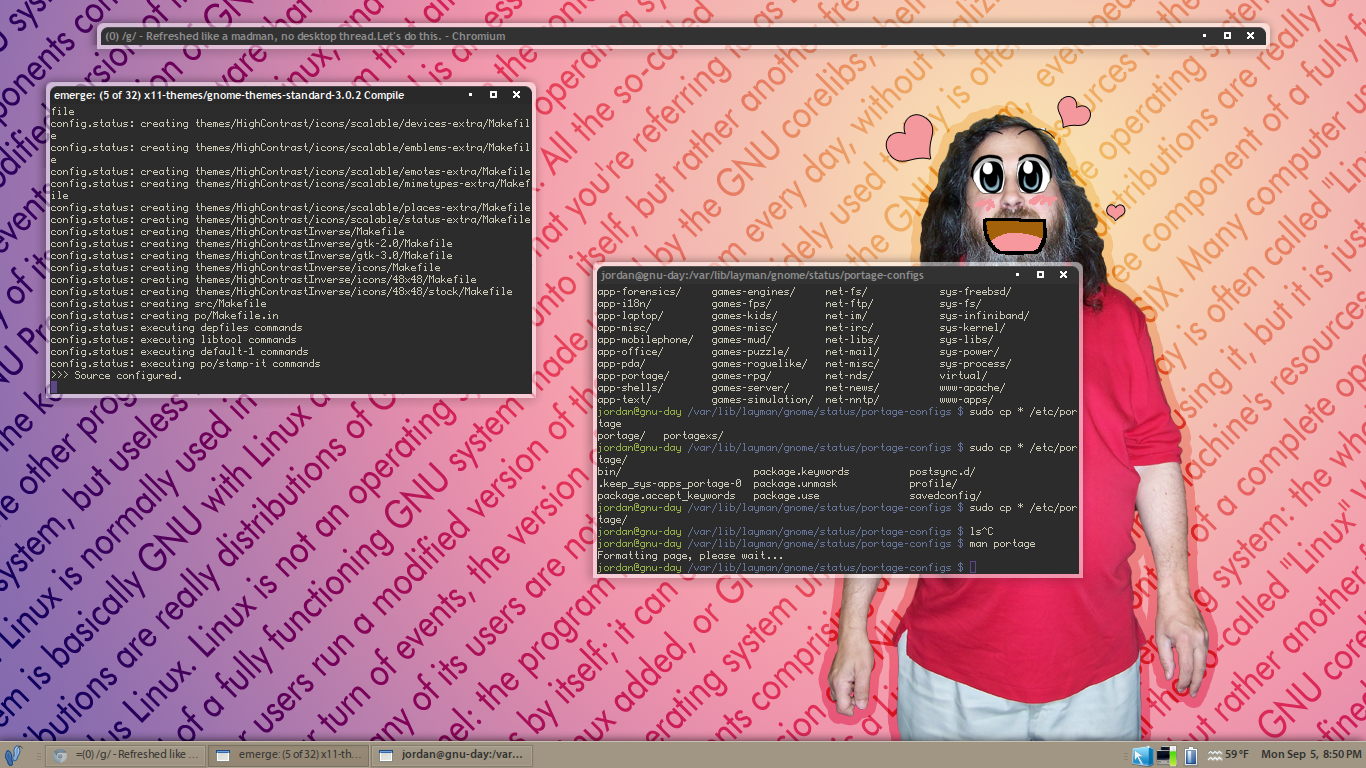Switch to the jordan@gnu-day taskbar entry

(451, 755)
